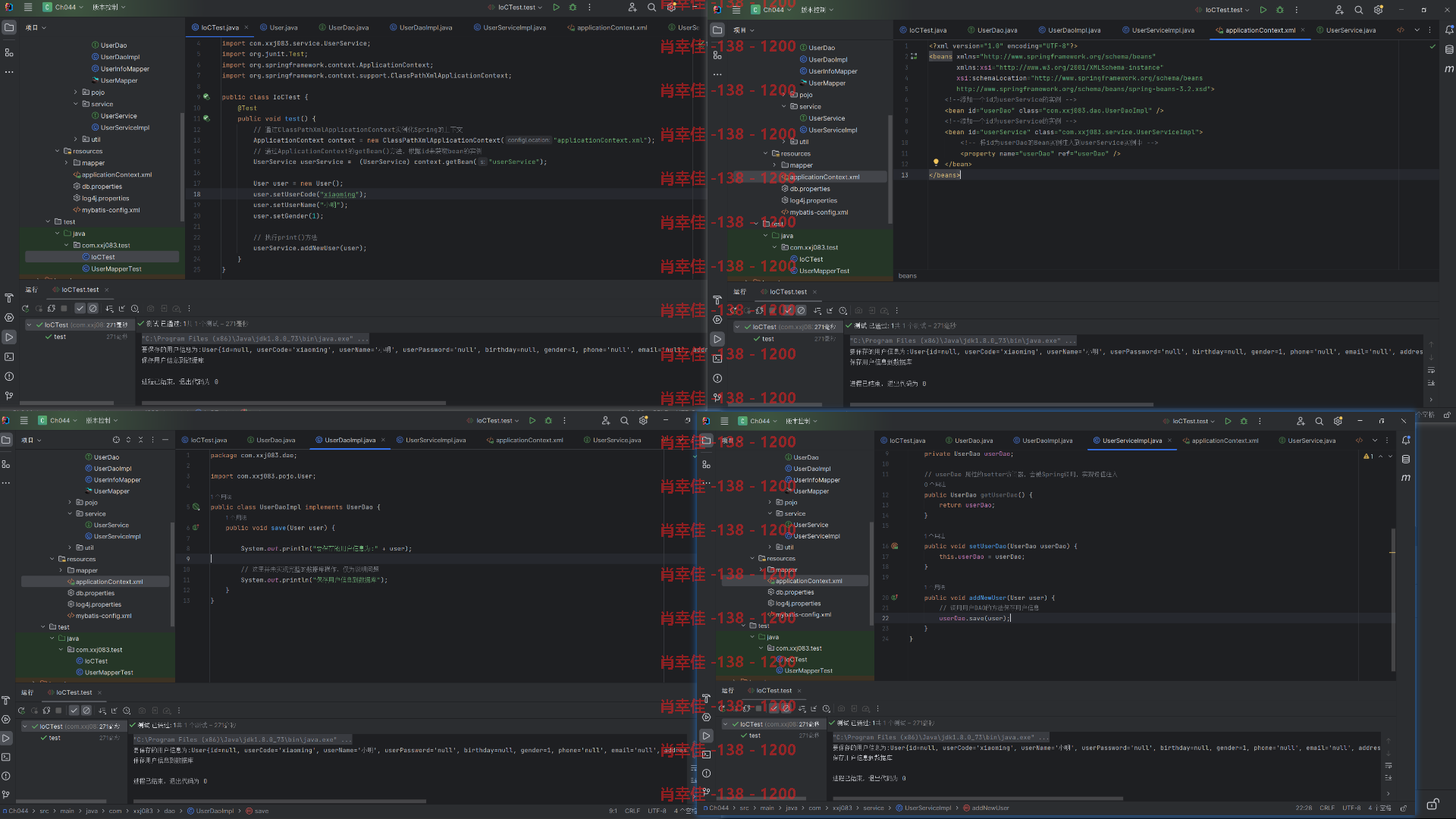Open Database tool window in bottom-right window
Viewport: 1456px width, 819px height.
click(1406, 459)
